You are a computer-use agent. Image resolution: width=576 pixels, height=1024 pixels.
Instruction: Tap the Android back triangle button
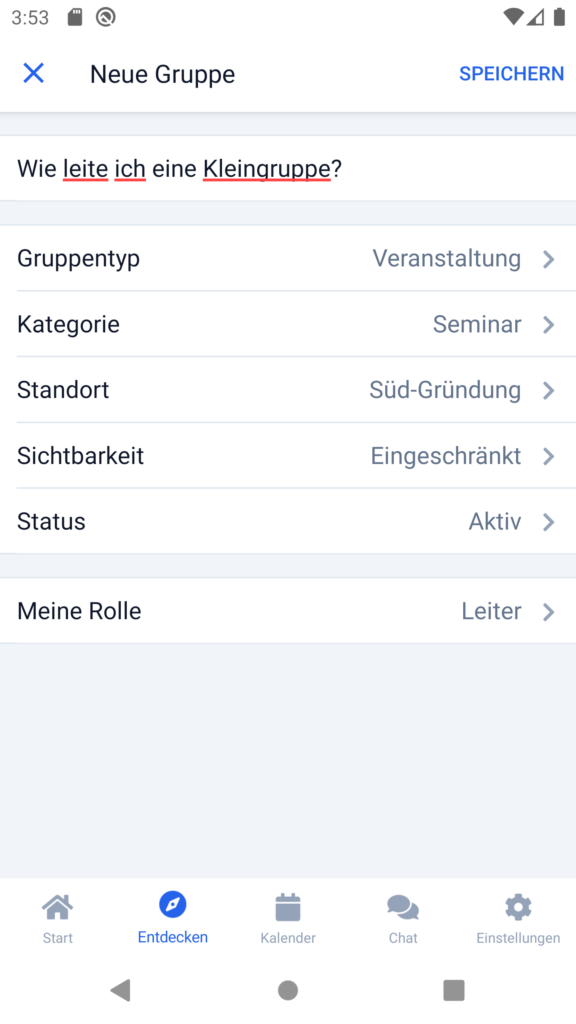121,990
